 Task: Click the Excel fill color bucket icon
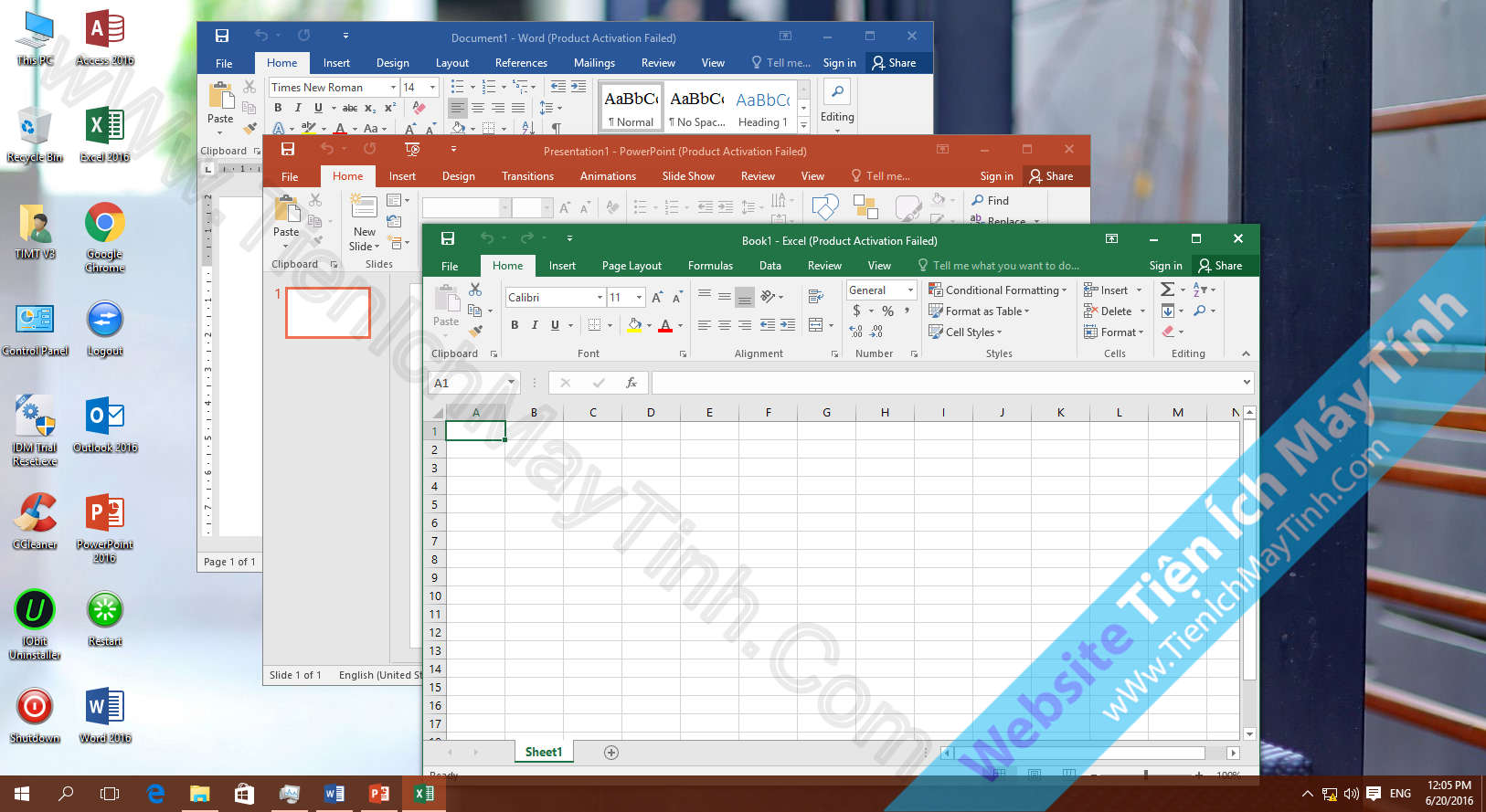click(x=635, y=325)
